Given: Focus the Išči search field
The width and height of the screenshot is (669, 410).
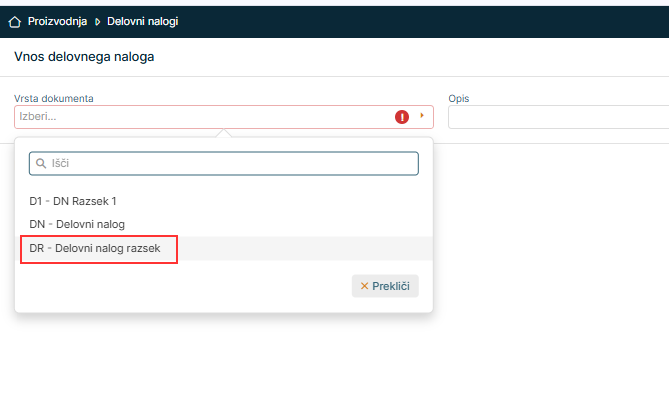Looking at the screenshot, I should click(x=230, y=163).
